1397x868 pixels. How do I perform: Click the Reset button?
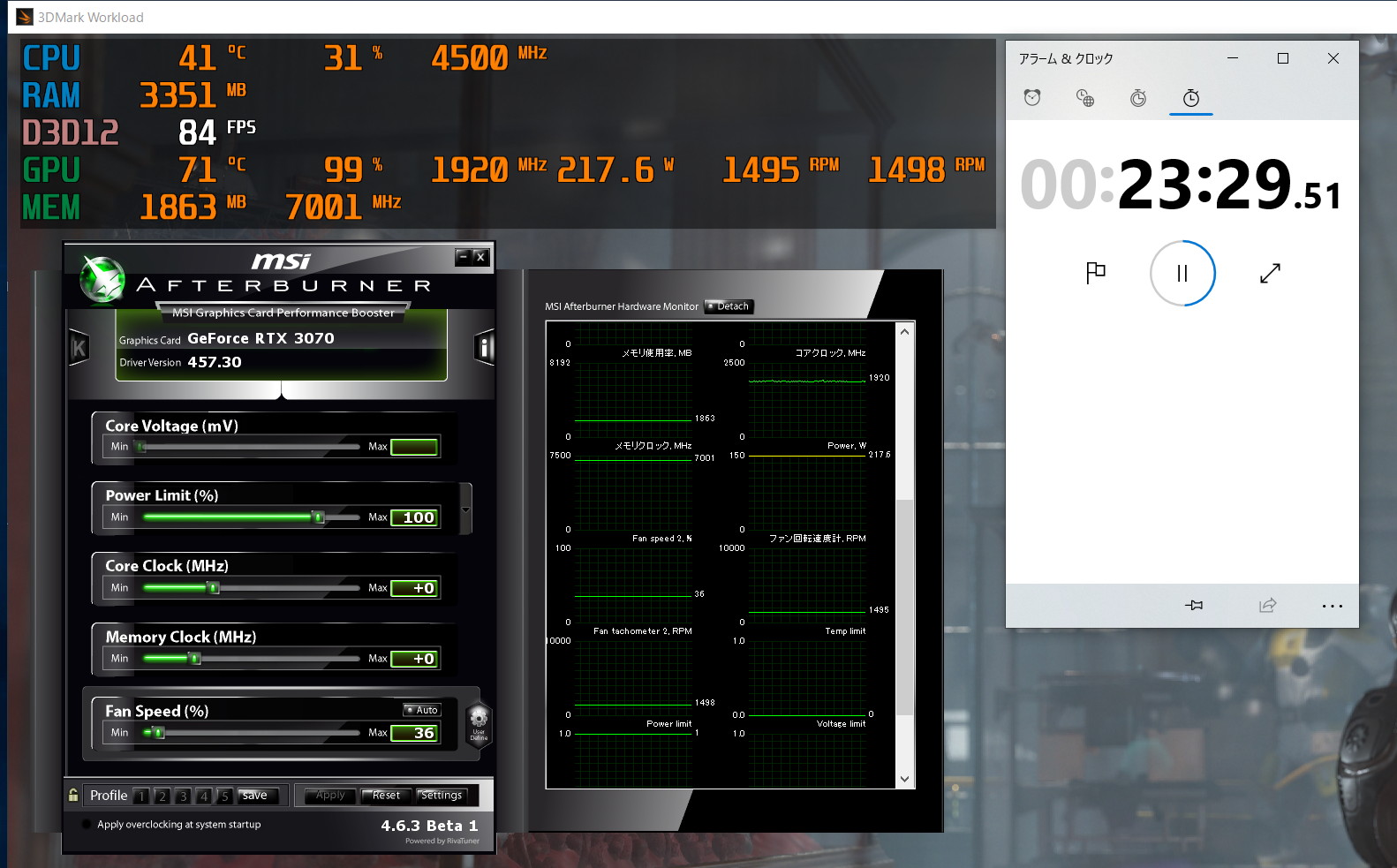click(x=386, y=796)
